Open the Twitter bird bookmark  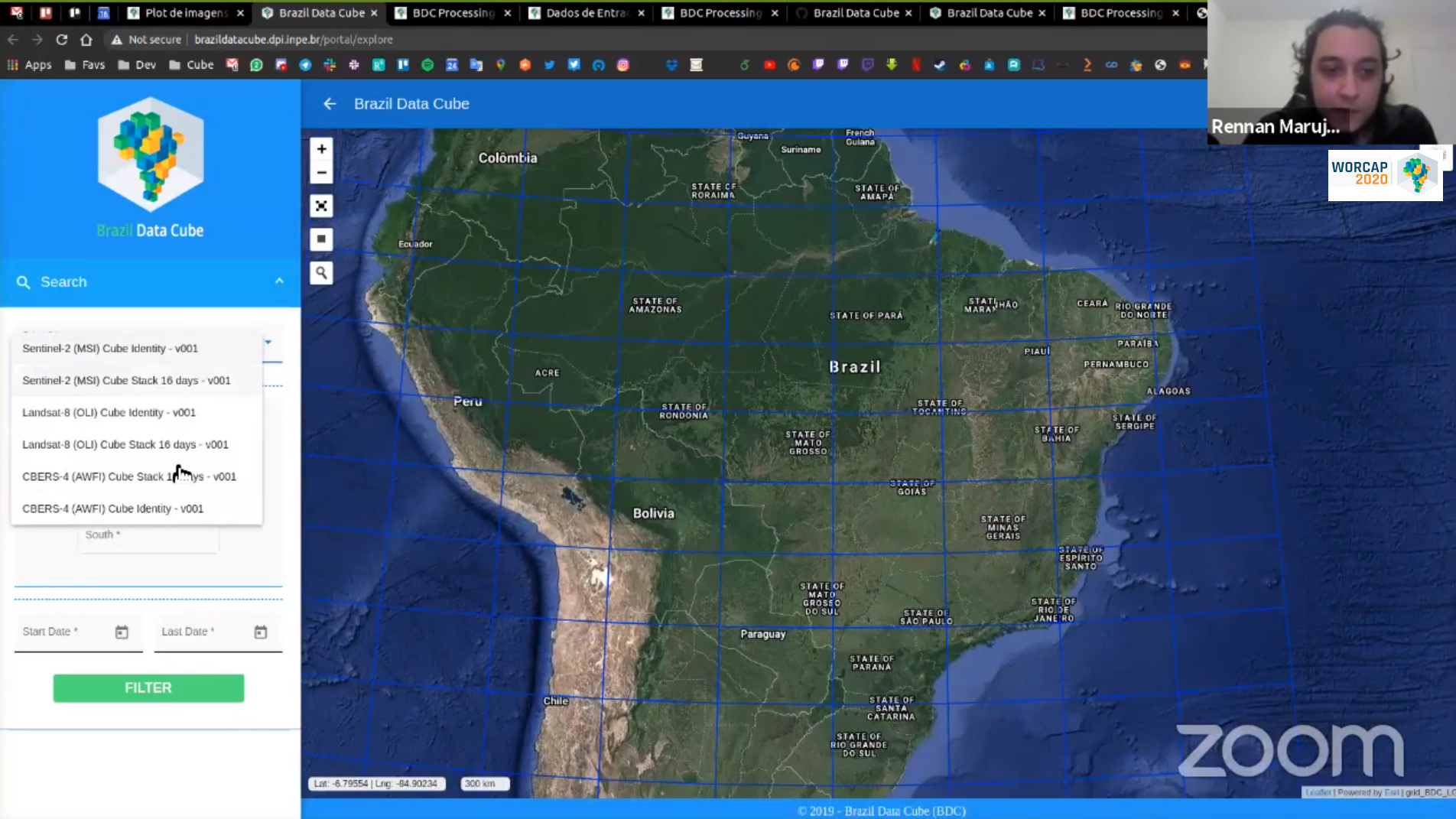point(549,65)
